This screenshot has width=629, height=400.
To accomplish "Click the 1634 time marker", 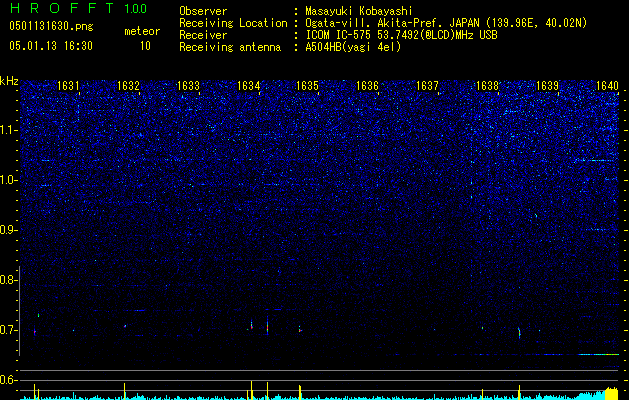I will [x=248, y=85].
